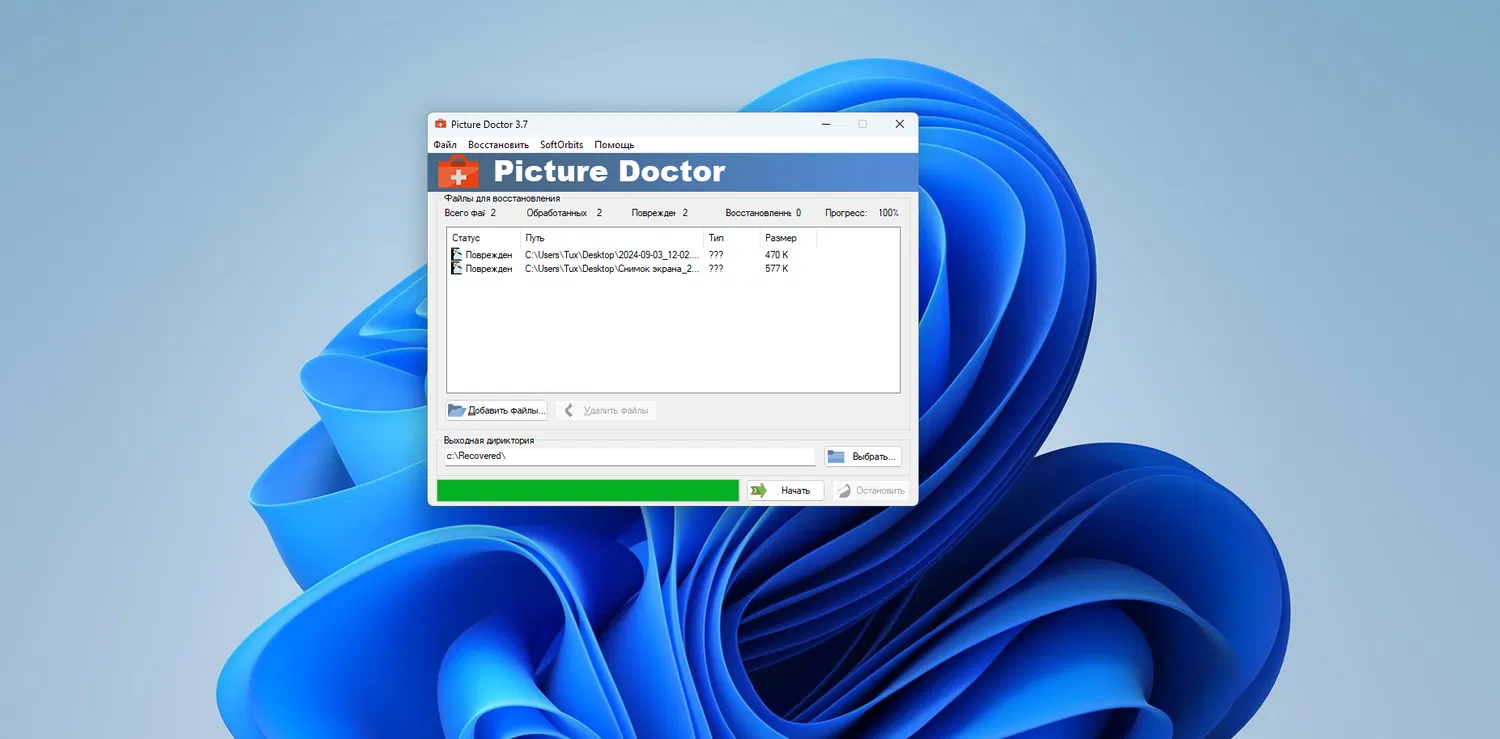This screenshot has height=739, width=1500.
Task: Click the Добавить файлы... button
Action: pyautogui.click(x=497, y=410)
